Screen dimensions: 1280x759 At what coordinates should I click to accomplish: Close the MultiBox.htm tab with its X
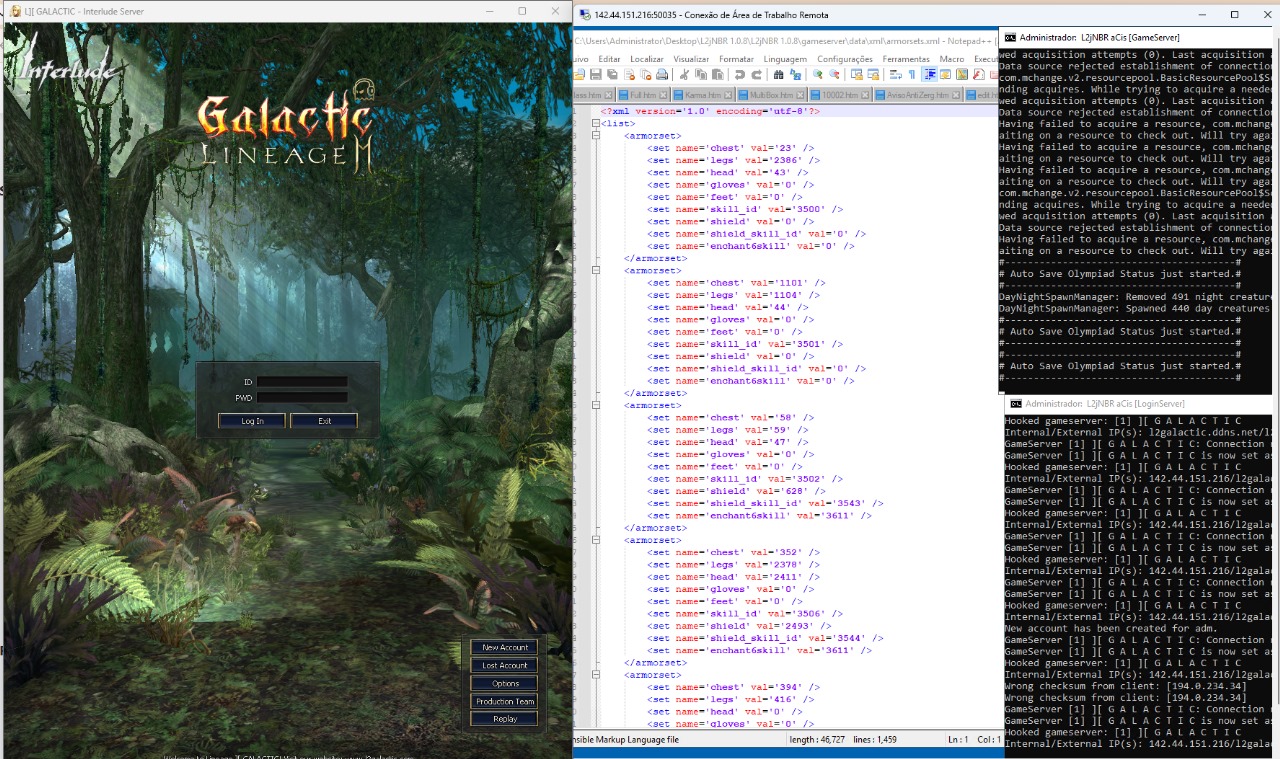[x=800, y=95]
